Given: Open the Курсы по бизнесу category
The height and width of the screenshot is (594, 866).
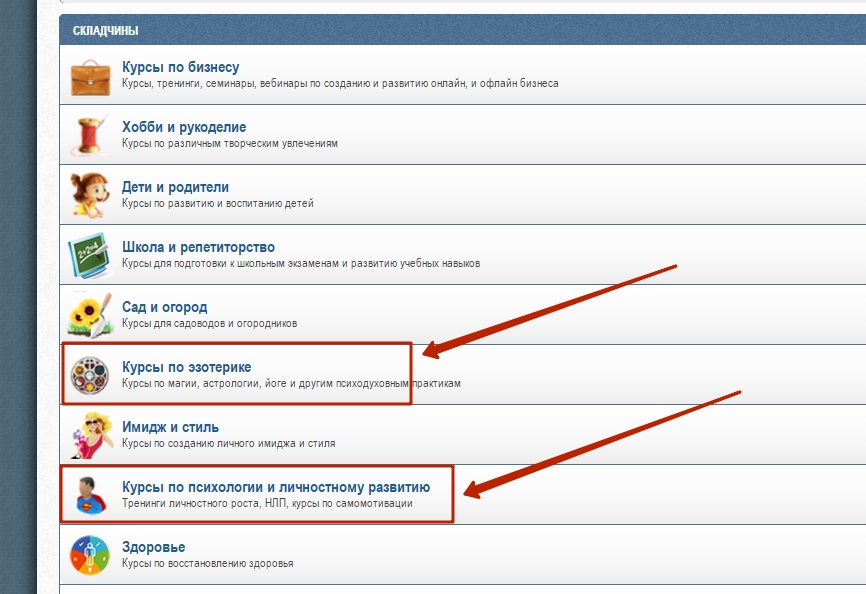Looking at the screenshot, I should pos(180,67).
